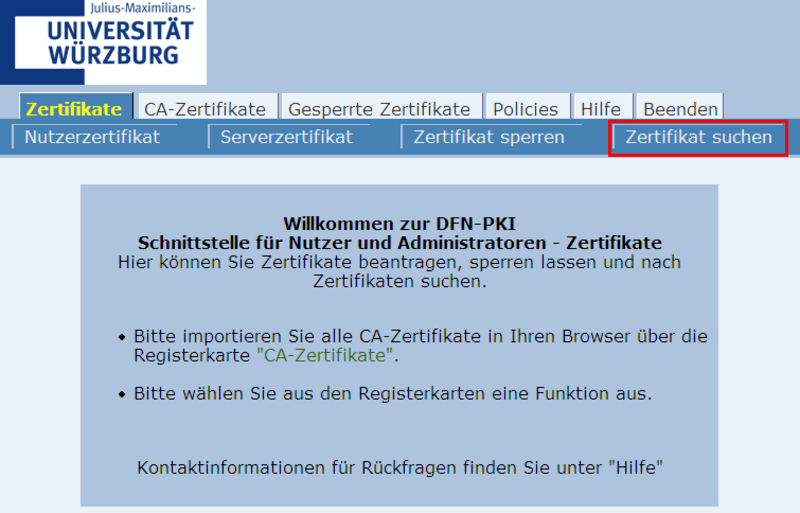Choose Nutzerzertifikat in the submenu
Screen dimensions: 800x513
[x=92, y=137]
